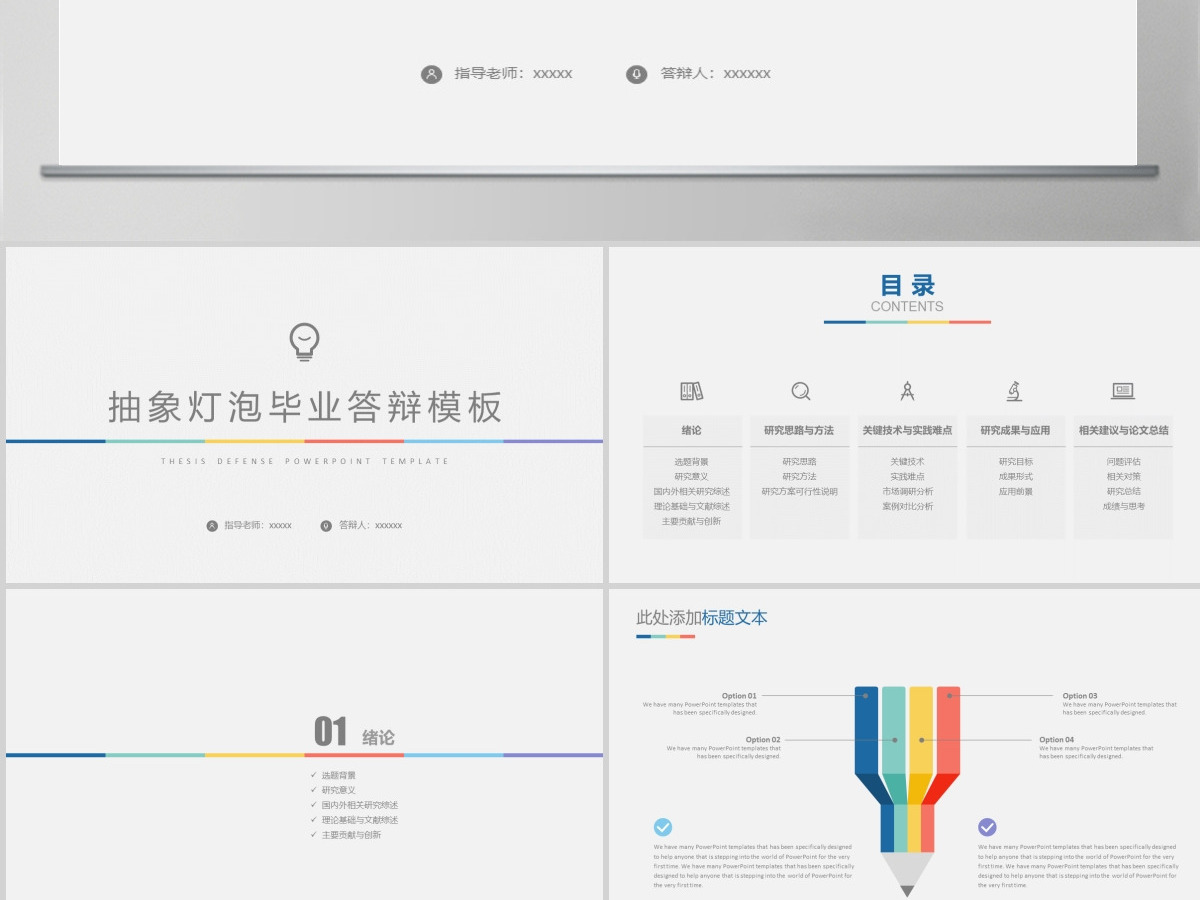Click the microscope icon above 研究成果与应用
Image resolution: width=1200 pixels, height=900 pixels.
pos(1014,391)
